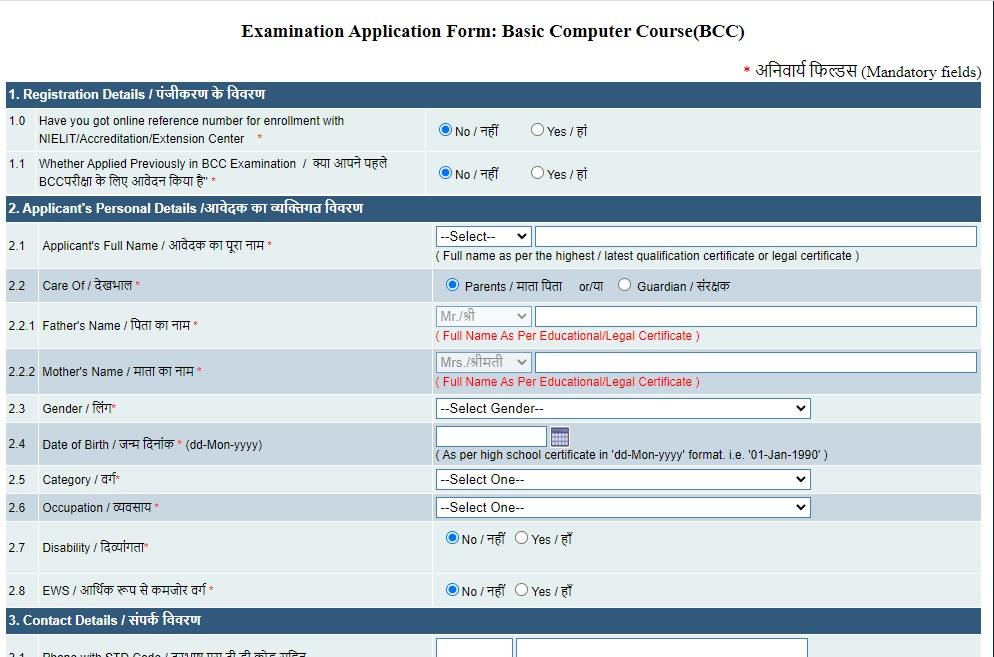Set EWS option to No
Screen dimensions: 994x657
click(x=452, y=590)
